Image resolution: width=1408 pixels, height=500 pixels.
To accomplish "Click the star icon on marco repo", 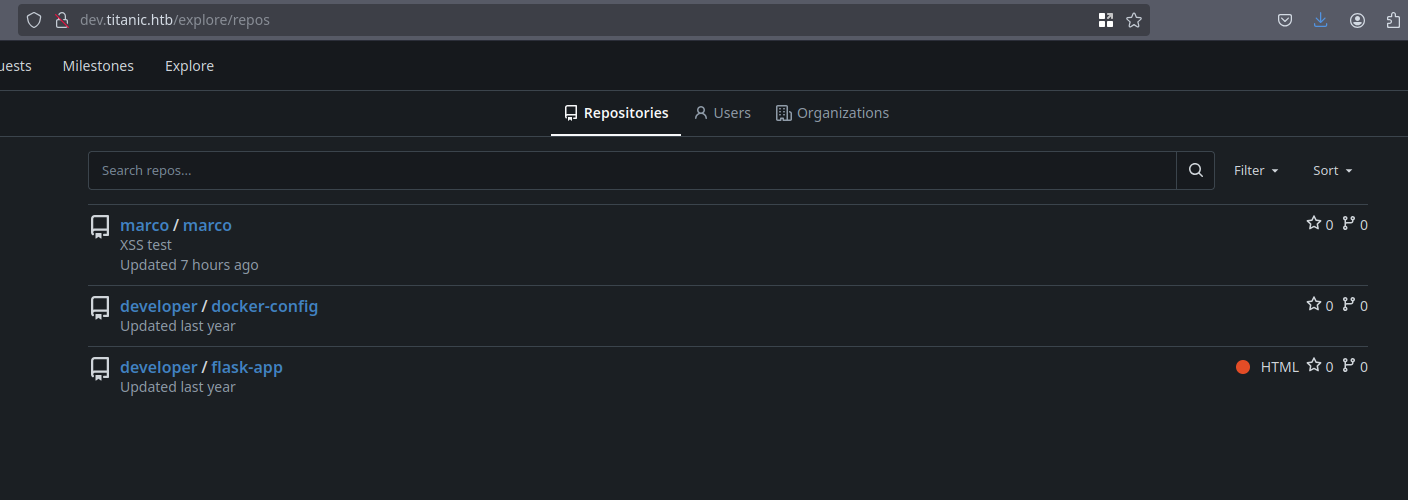I will [x=1314, y=223].
